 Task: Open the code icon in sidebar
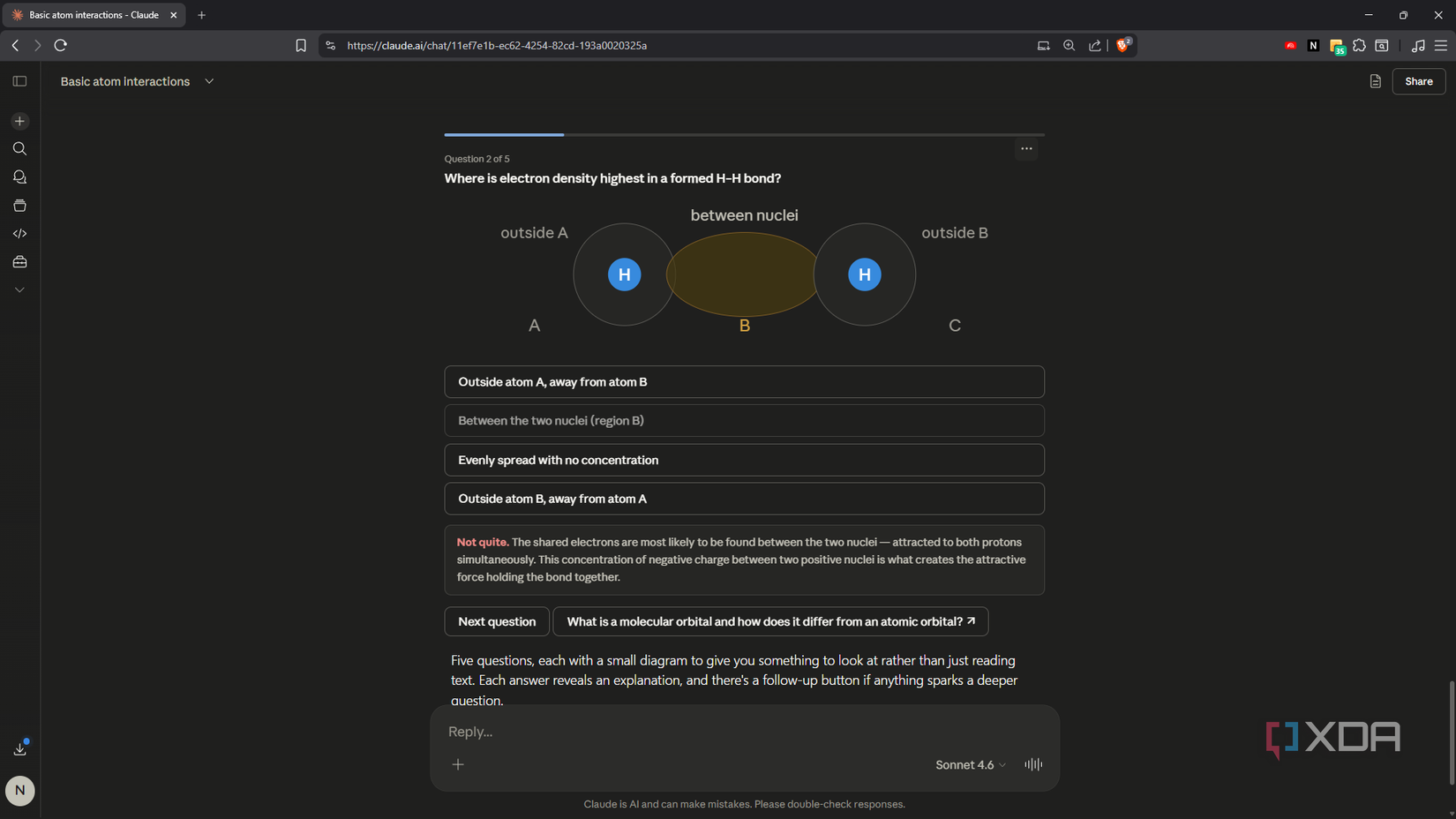point(19,234)
